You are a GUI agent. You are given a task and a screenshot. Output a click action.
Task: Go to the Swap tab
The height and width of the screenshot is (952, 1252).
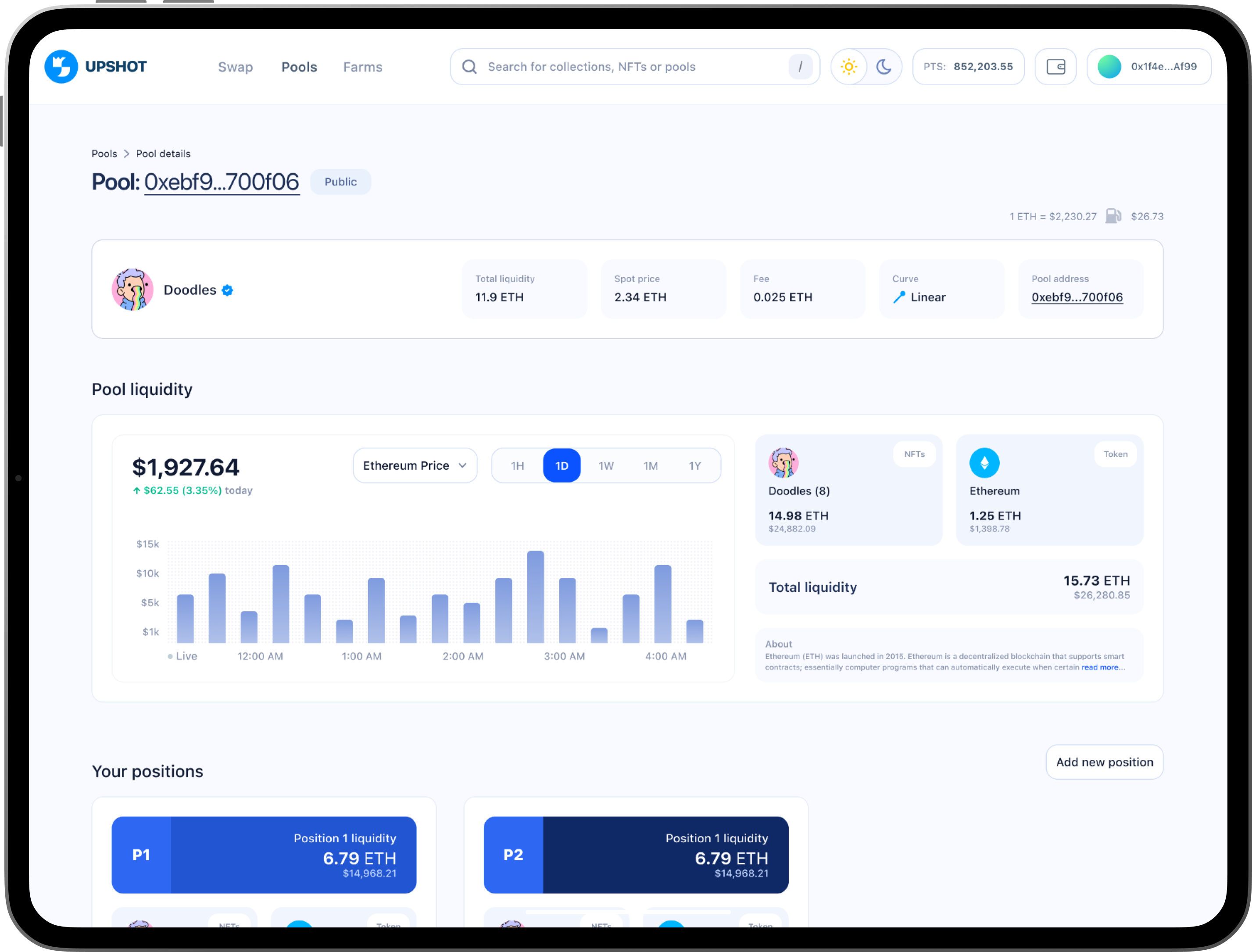pos(235,68)
